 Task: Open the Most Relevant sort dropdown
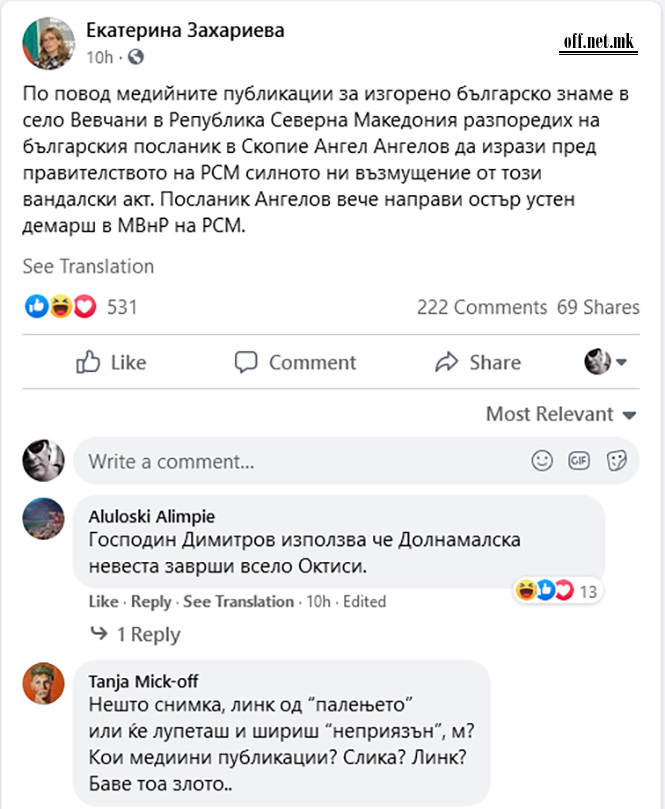point(561,414)
